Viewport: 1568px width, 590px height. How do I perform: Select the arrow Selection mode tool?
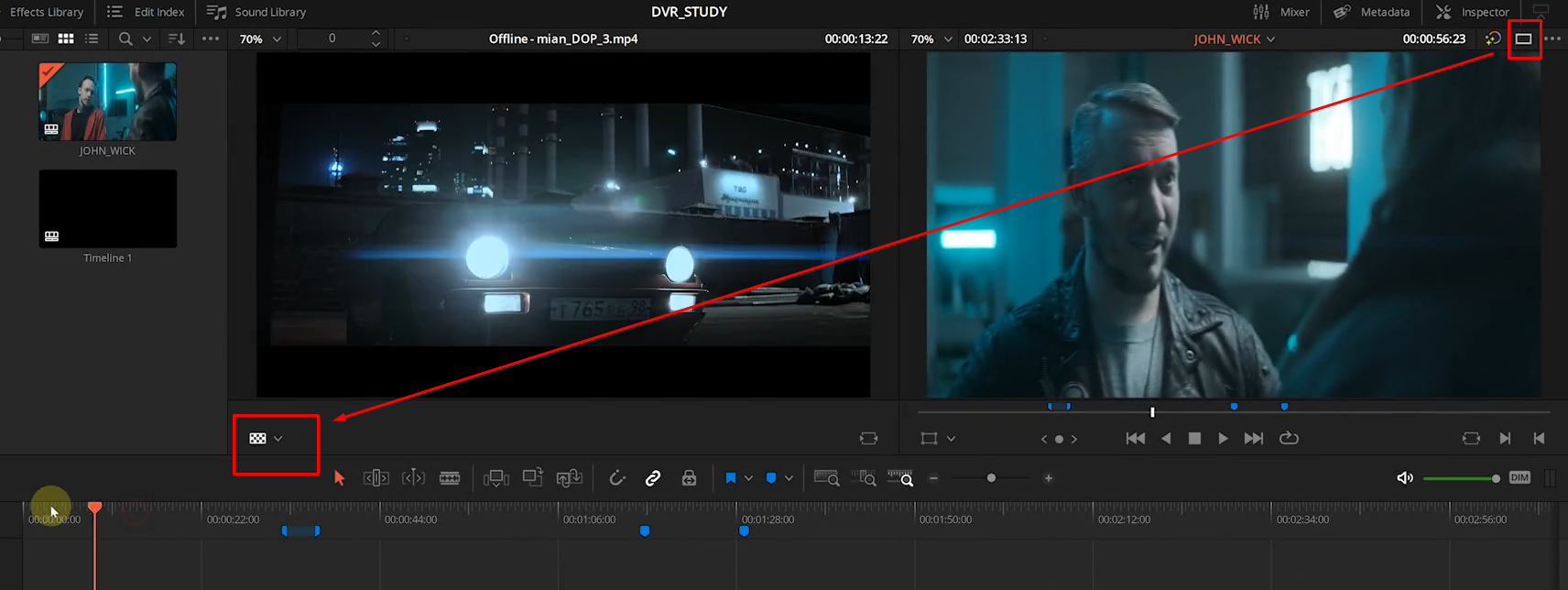pyautogui.click(x=340, y=478)
